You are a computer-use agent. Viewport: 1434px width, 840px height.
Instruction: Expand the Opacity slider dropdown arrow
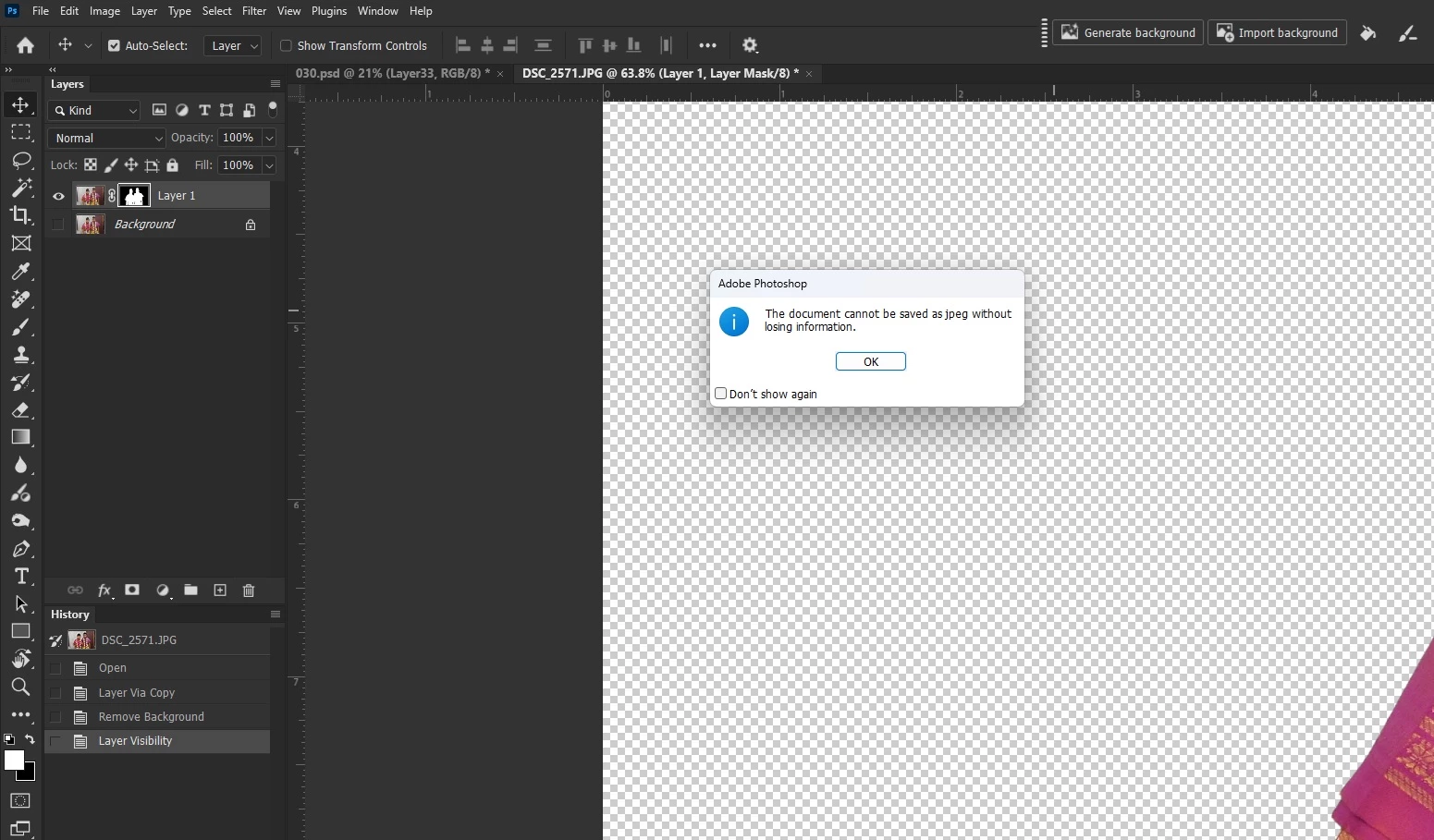[269, 138]
